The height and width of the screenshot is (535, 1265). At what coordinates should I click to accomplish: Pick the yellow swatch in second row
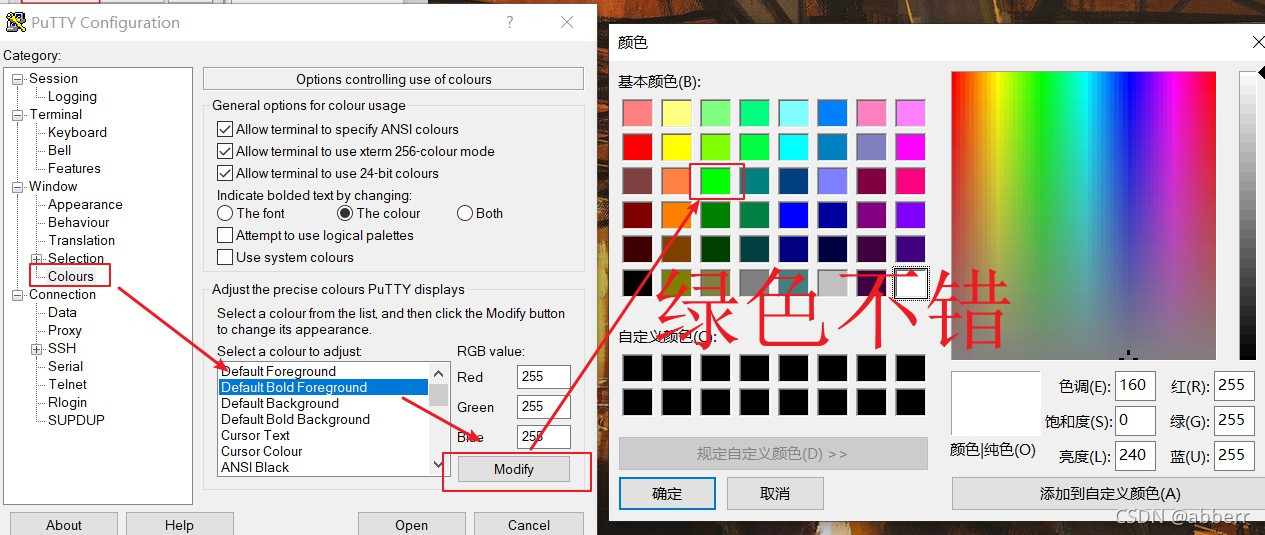coord(676,147)
